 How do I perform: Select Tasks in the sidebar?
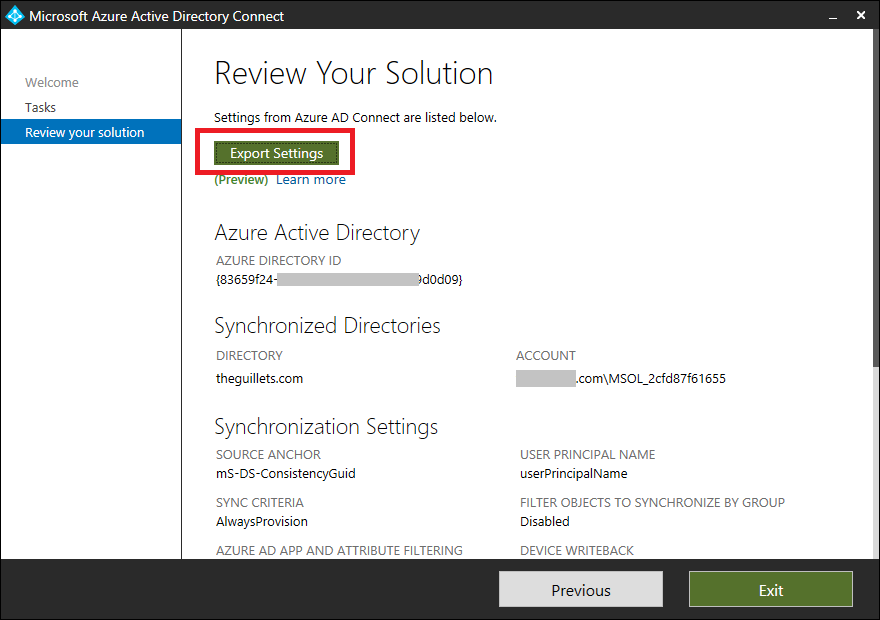click(40, 107)
